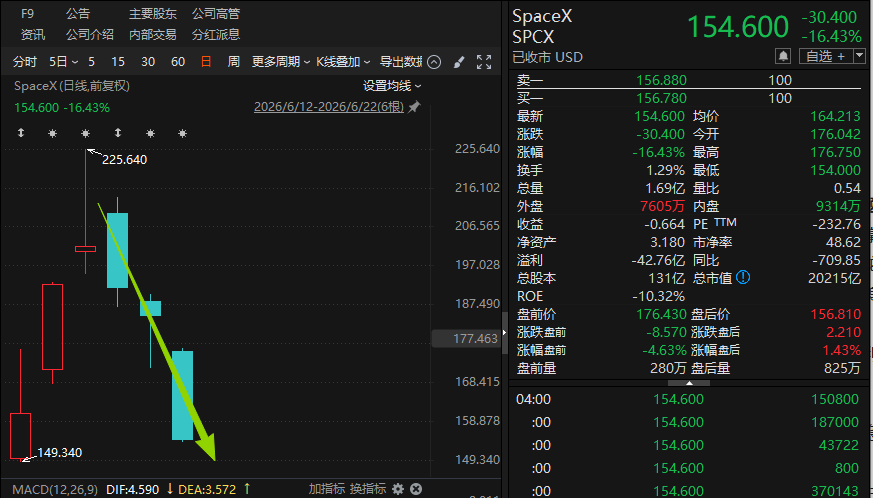
Task: Click the last cyan candlestick on the chart
Action: 182,395
